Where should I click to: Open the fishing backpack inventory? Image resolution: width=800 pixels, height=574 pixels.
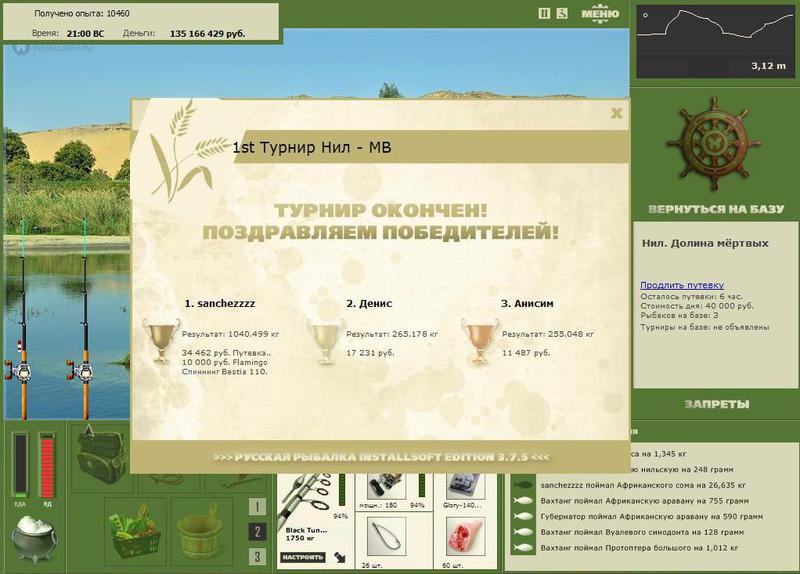[102, 456]
